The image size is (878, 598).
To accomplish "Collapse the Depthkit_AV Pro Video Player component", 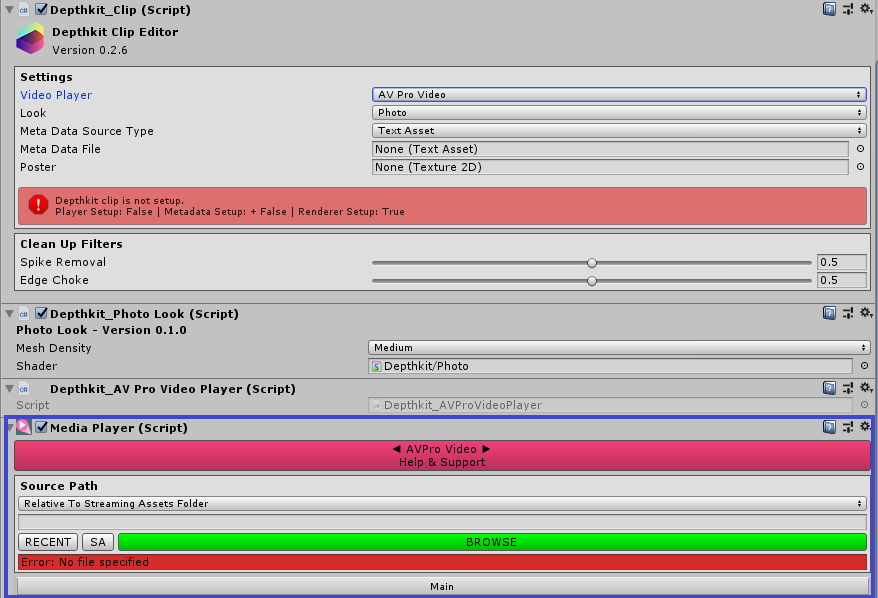I will 10,389.
